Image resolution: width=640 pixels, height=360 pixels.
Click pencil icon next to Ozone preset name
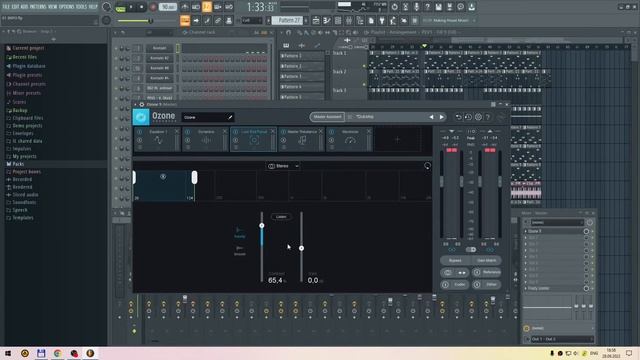click(230, 118)
